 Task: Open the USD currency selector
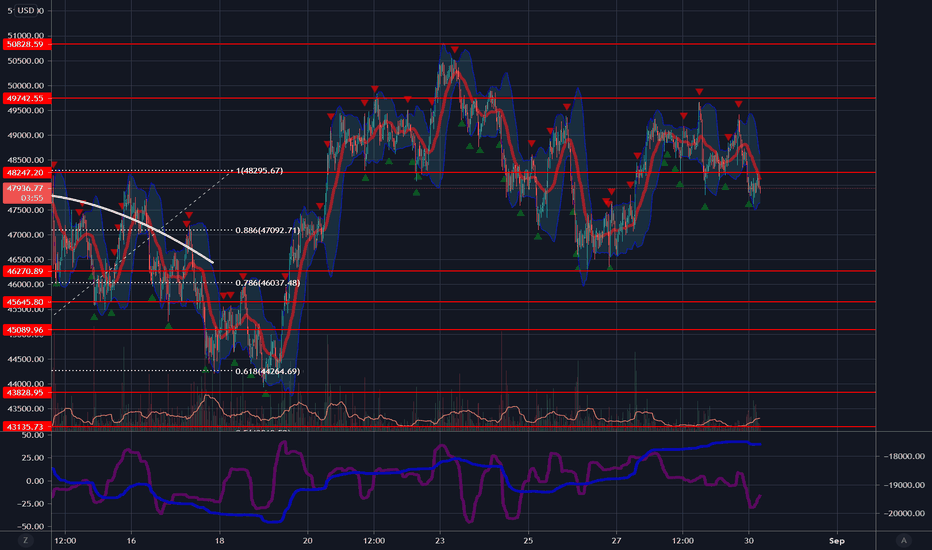25,10
